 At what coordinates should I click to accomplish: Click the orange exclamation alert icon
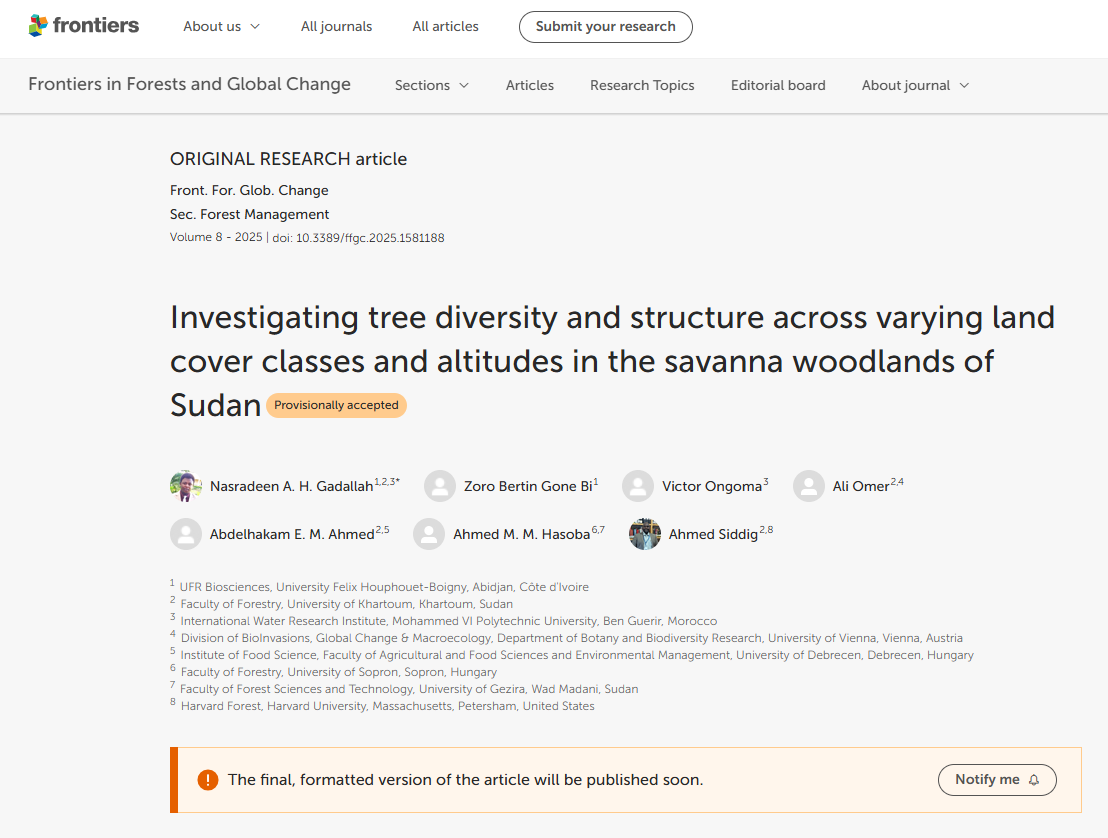tap(208, 780)
